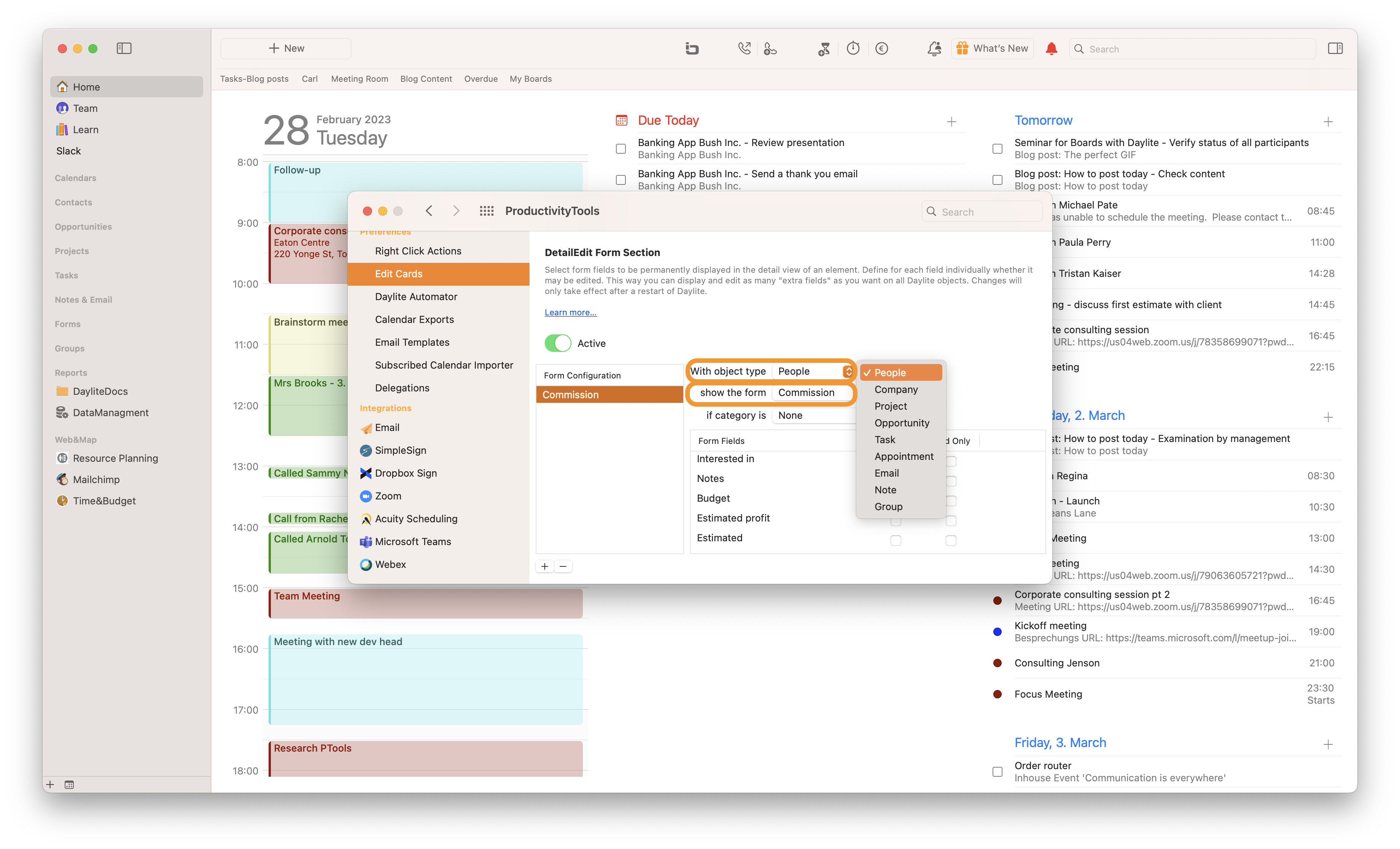Screen dimensions: 1400x849
Task: Choose Group from object type menu
Action: pyautogui.click(x=900, y=506)
